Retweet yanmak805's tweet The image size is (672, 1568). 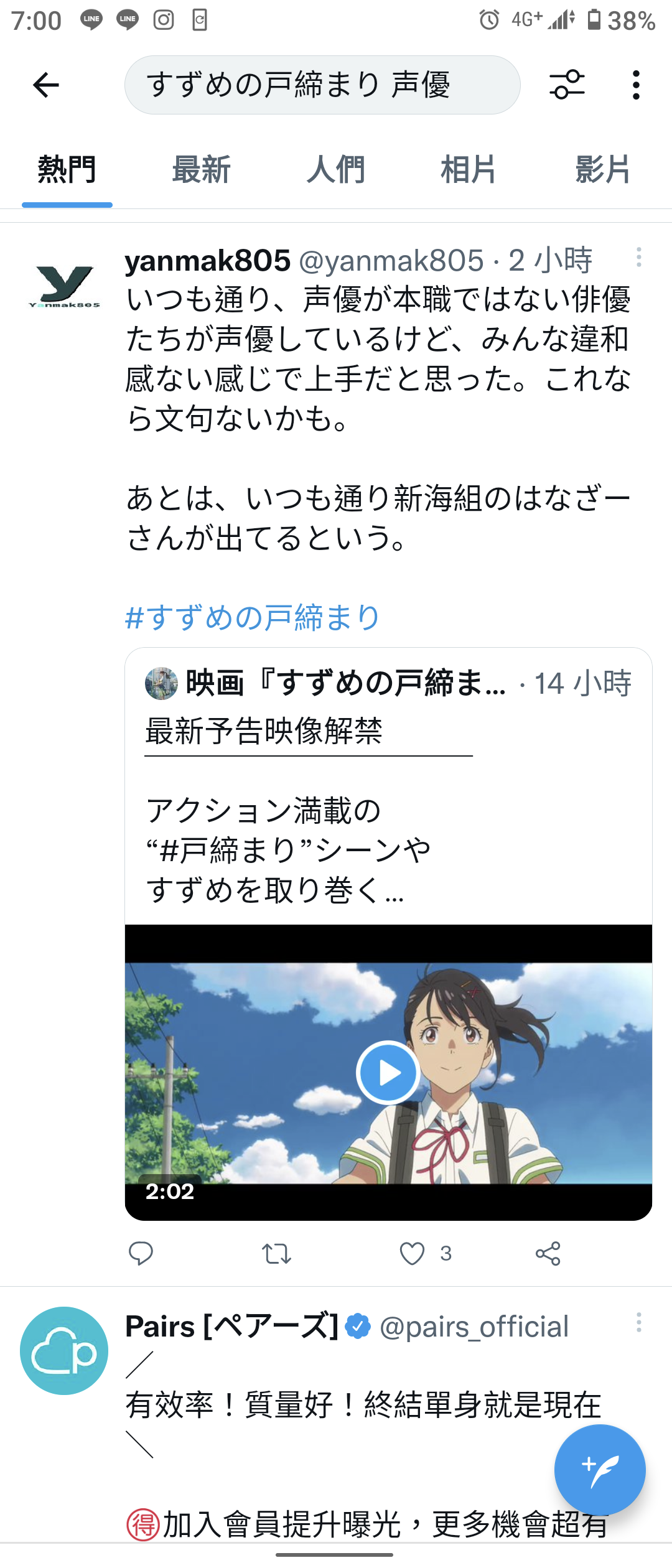tap(276, 1253)
